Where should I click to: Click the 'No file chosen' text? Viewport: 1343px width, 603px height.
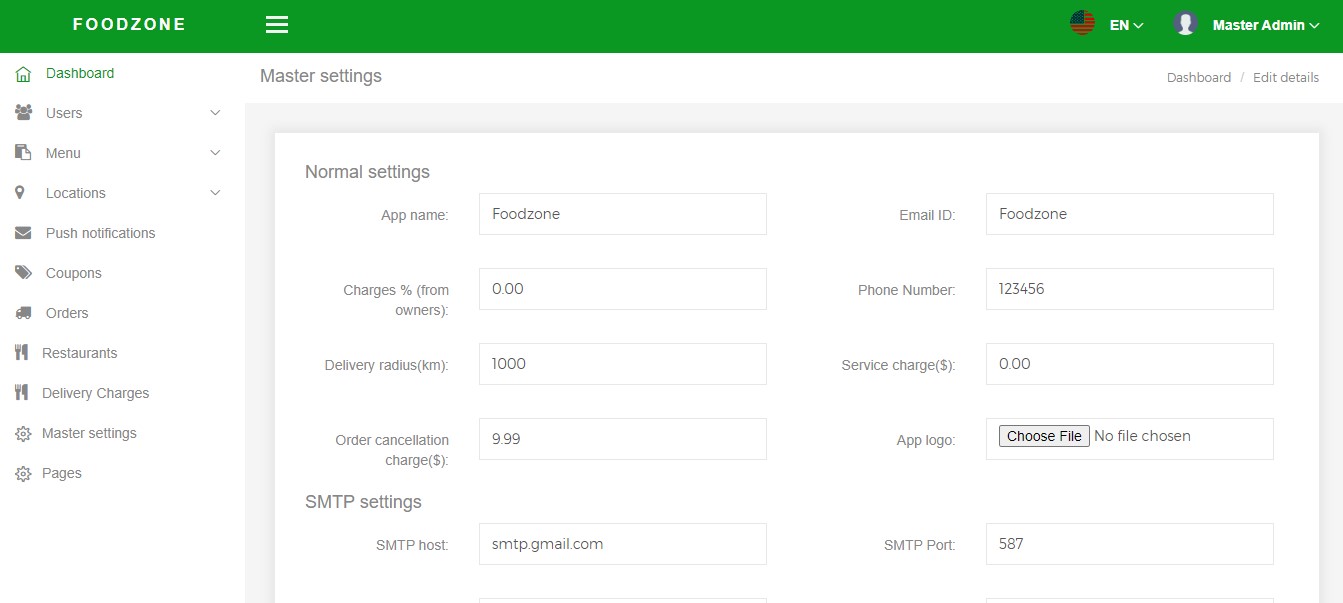coord(1142,436)
